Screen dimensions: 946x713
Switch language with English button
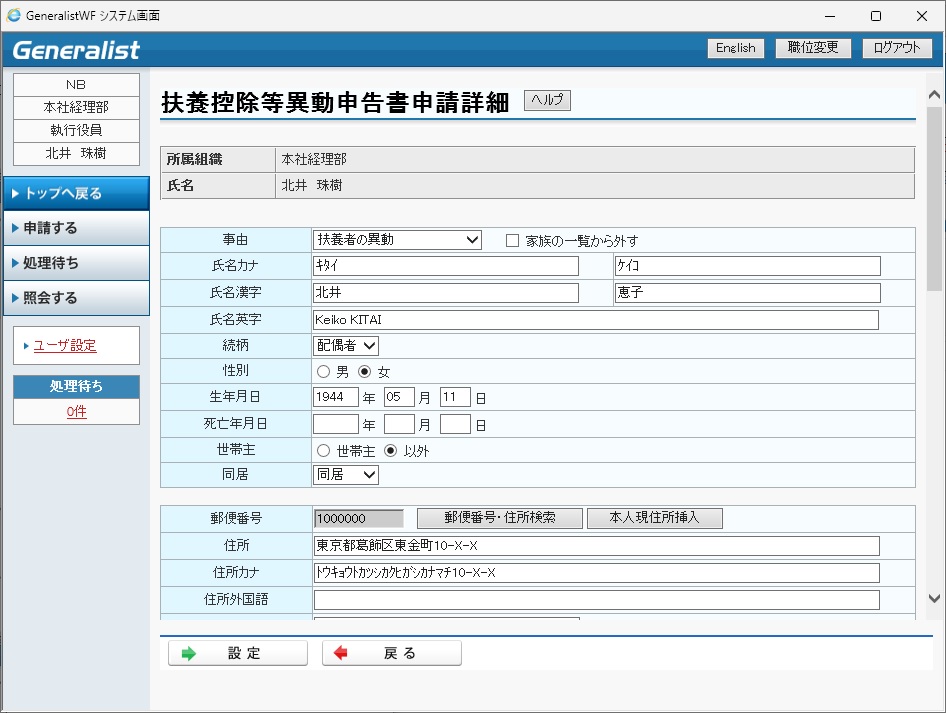tap(736, 48)
